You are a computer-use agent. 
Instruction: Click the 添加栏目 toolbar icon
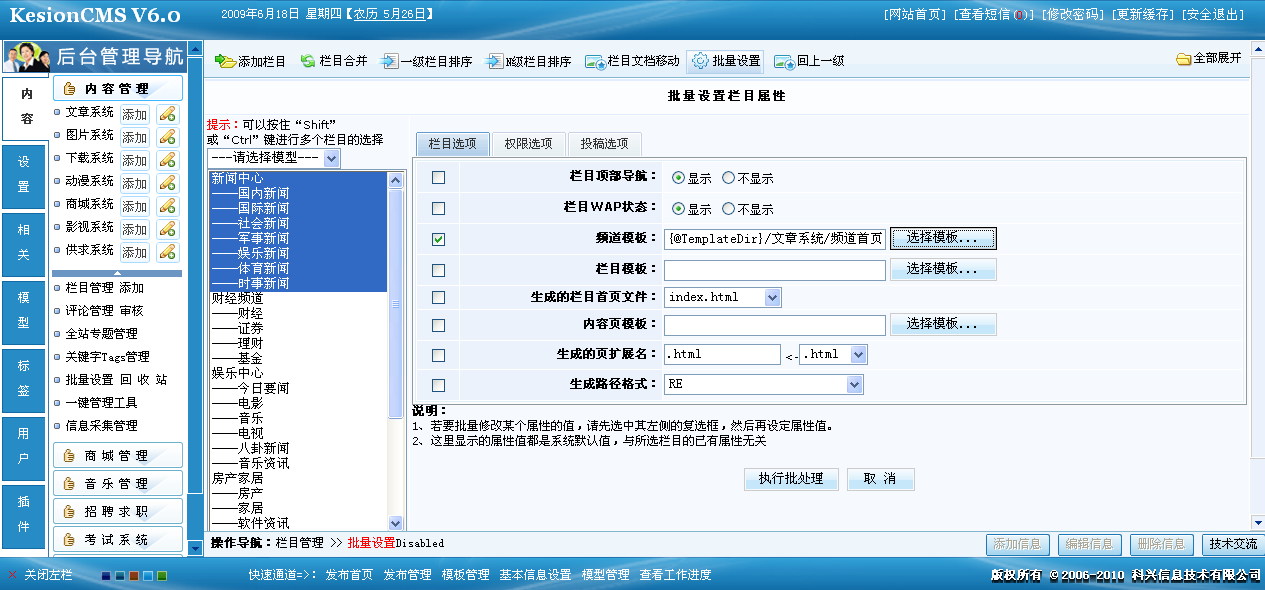tap(225, 62)
